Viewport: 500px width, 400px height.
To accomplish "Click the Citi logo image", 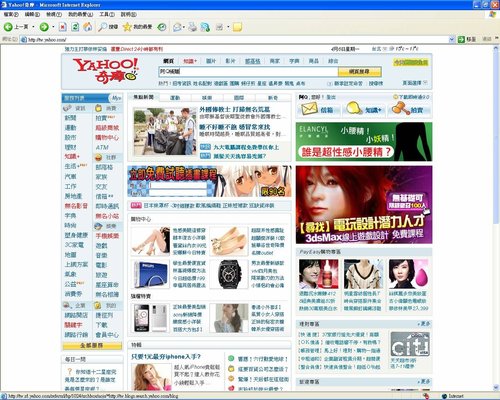I will [410, 344].
